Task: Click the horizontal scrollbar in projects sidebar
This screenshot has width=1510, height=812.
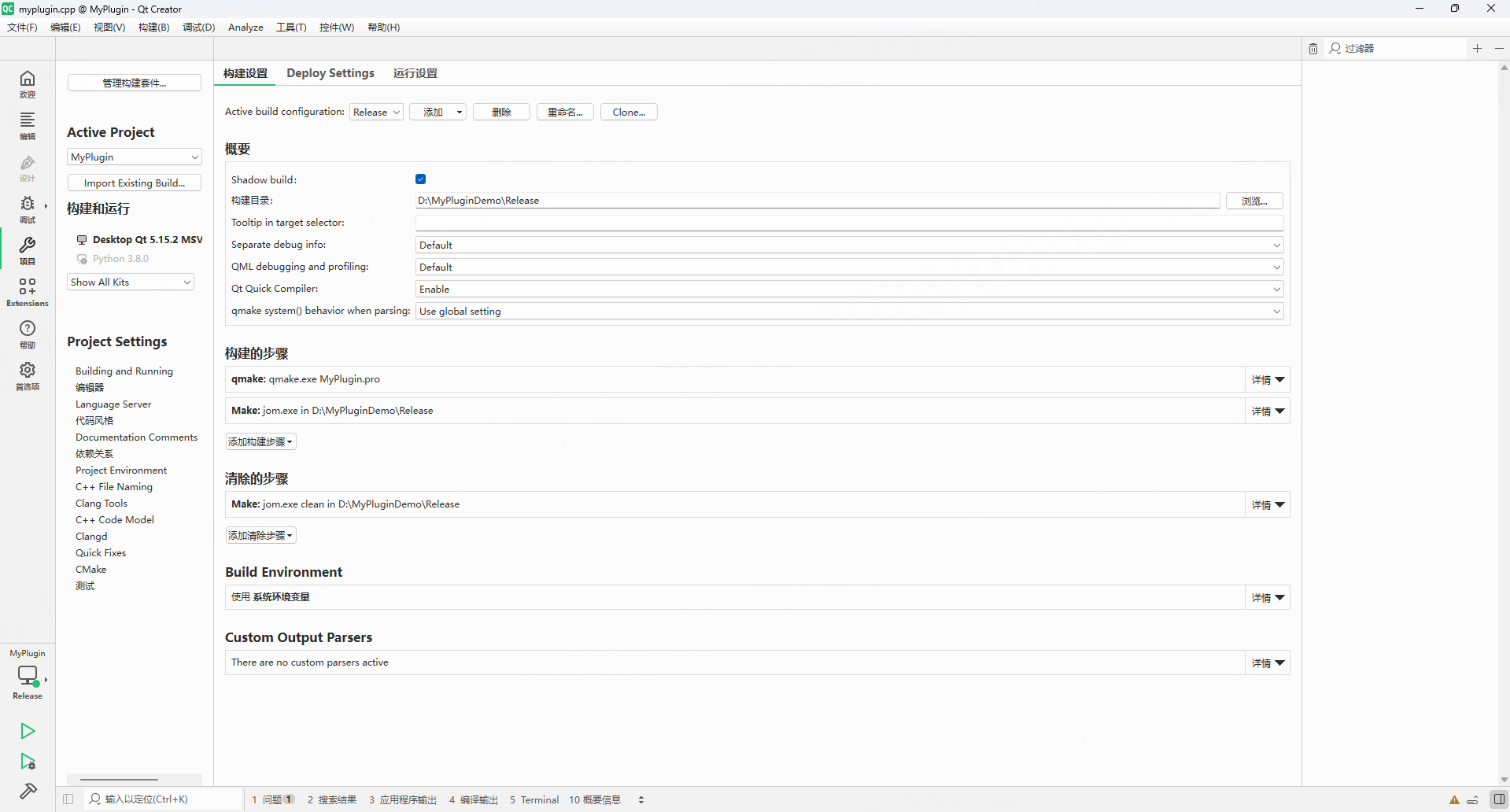Action: coord(120,780)
